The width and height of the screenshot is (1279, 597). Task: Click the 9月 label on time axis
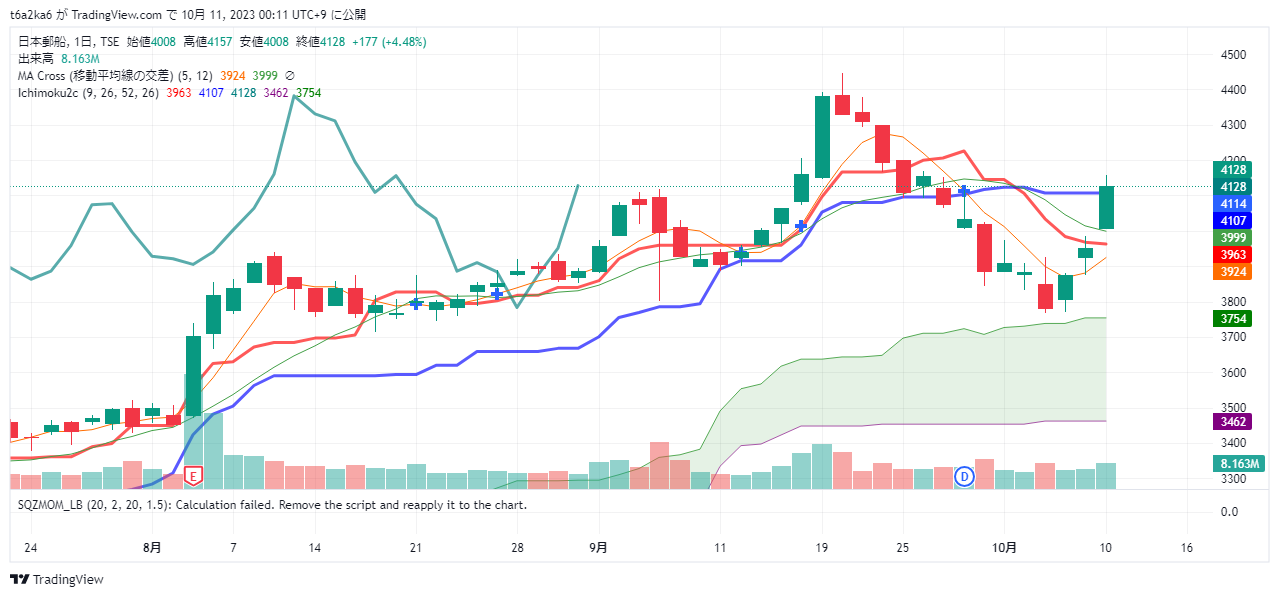[x=599, y=548]
